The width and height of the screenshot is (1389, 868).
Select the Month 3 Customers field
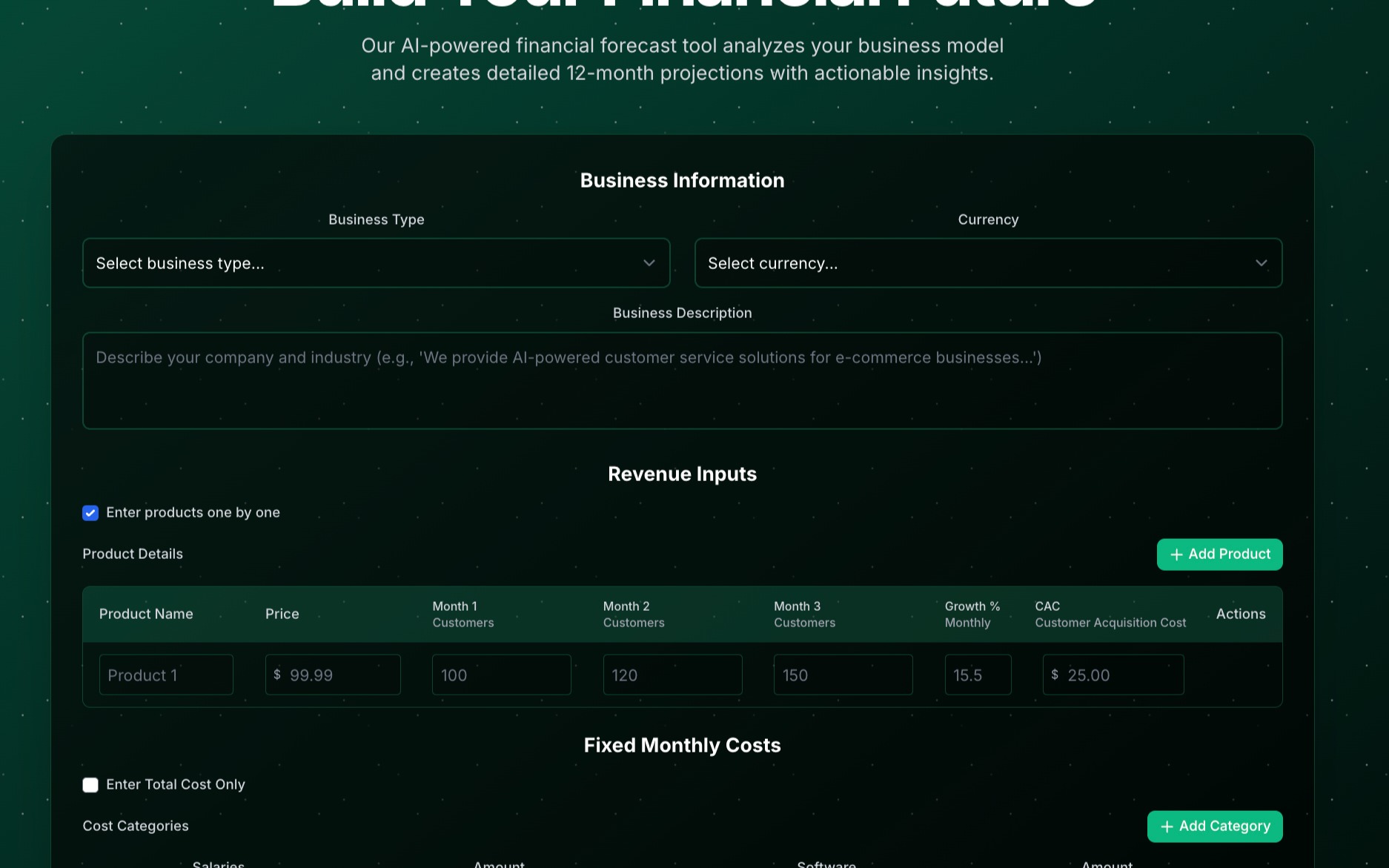[x=843, y=675]
